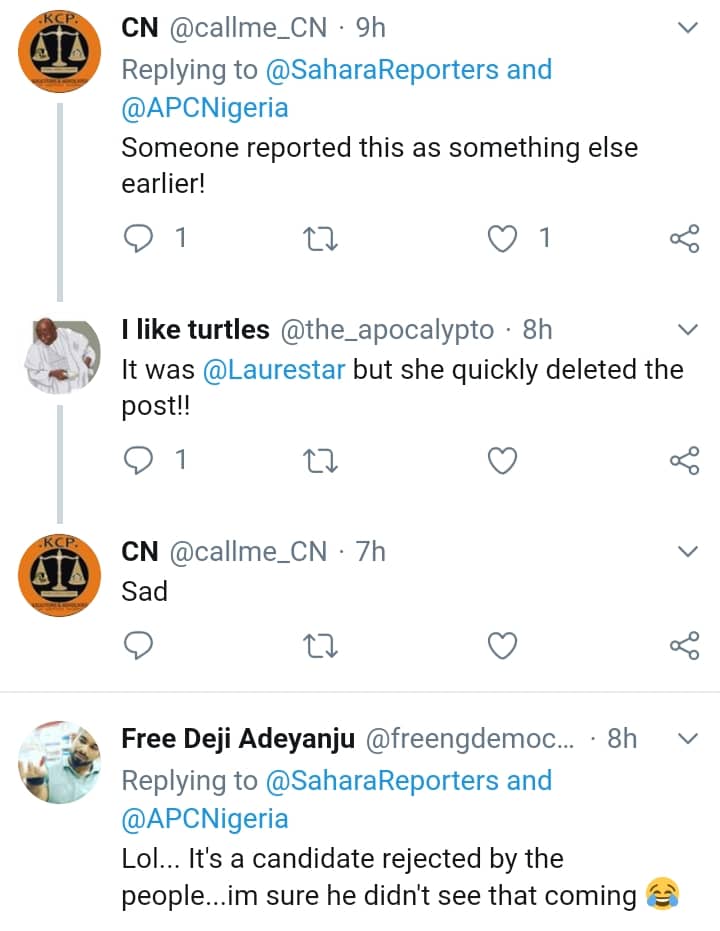The width and height of the screenshot is (720, 931).
Task: Open @APCNigeria link in Free Deji's reply
Action: coord(203,819)
